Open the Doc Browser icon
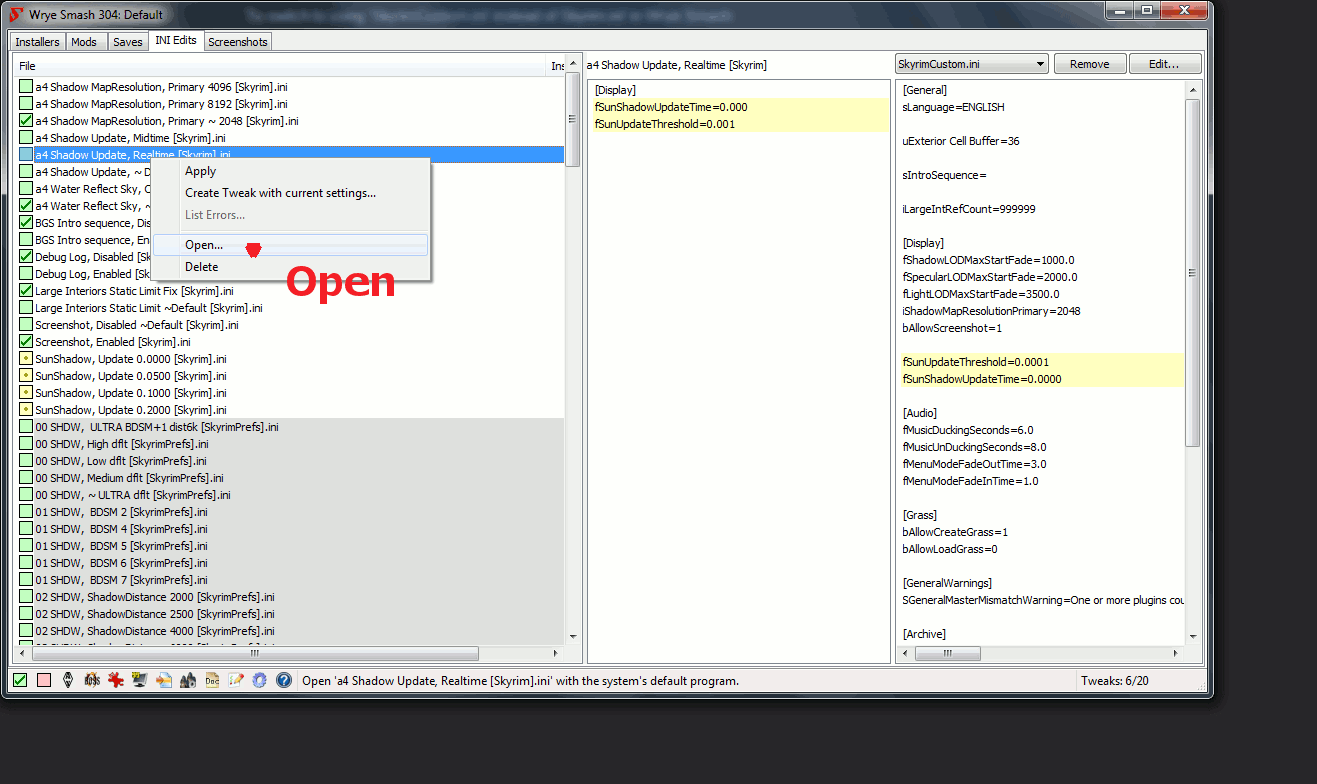This screenshot has width=1317, height=784. 212,680
